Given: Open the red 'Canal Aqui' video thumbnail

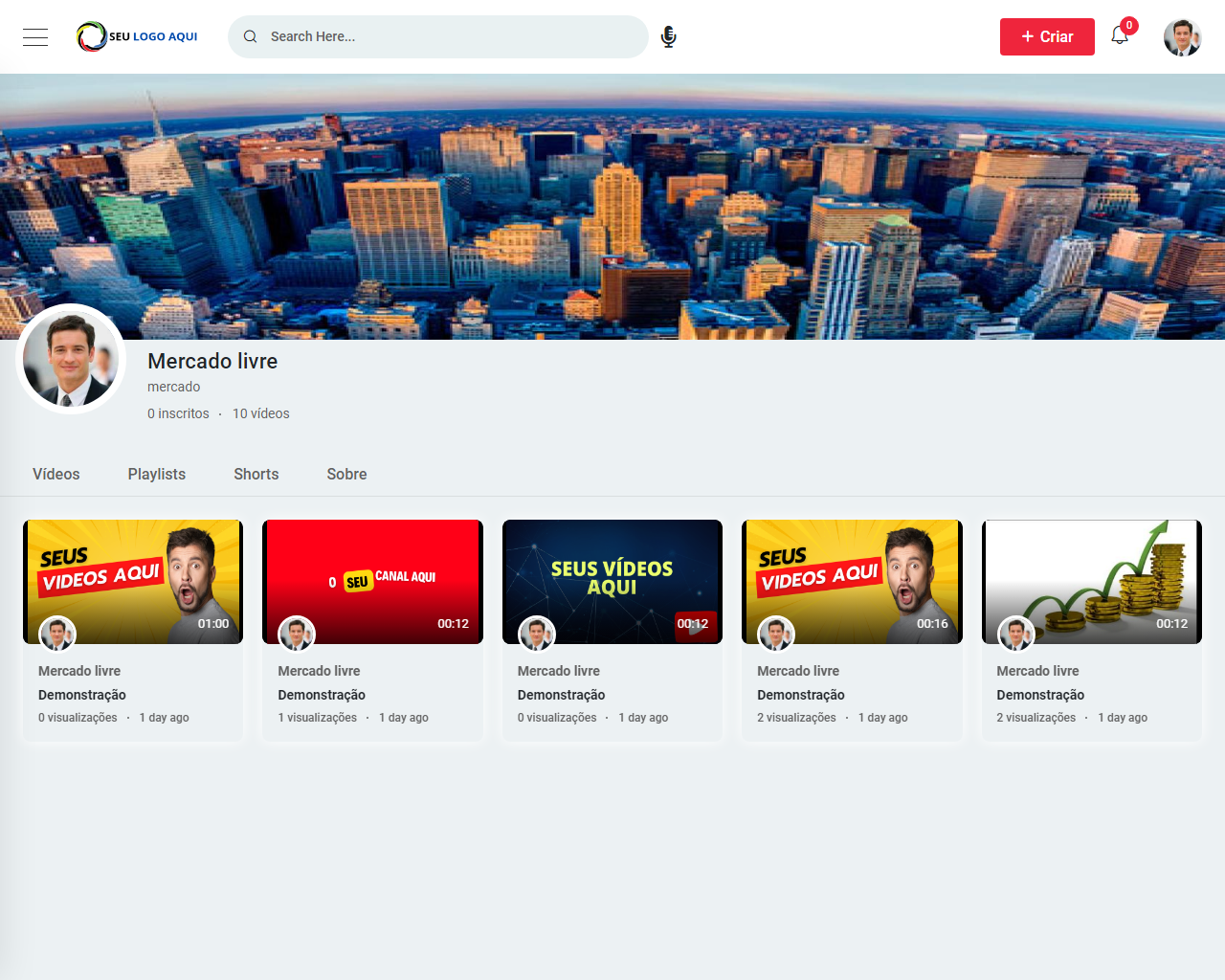Looking at the screenshot, I should 372,574.
